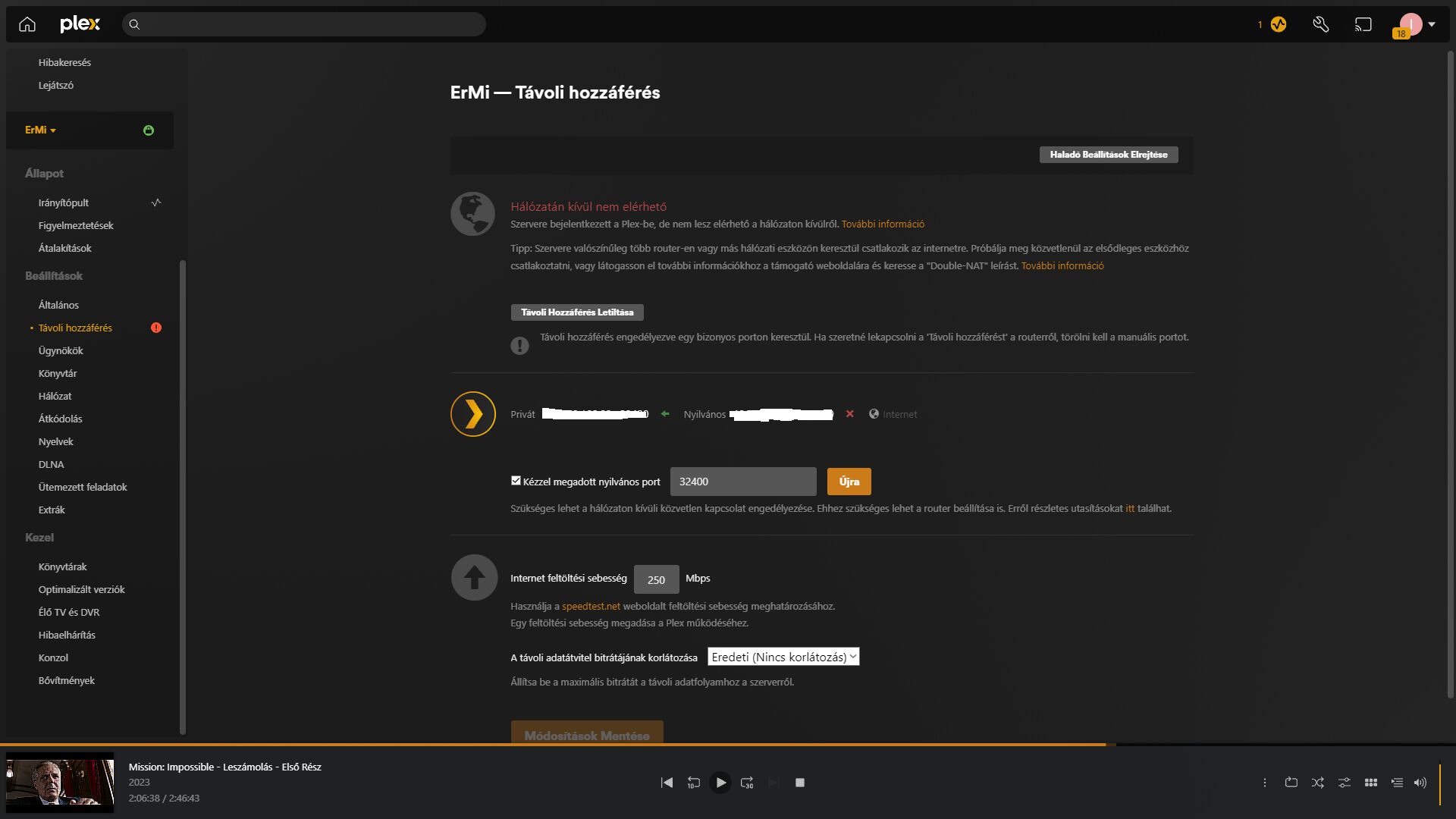Open Általános settings

(x=58, y=305)
